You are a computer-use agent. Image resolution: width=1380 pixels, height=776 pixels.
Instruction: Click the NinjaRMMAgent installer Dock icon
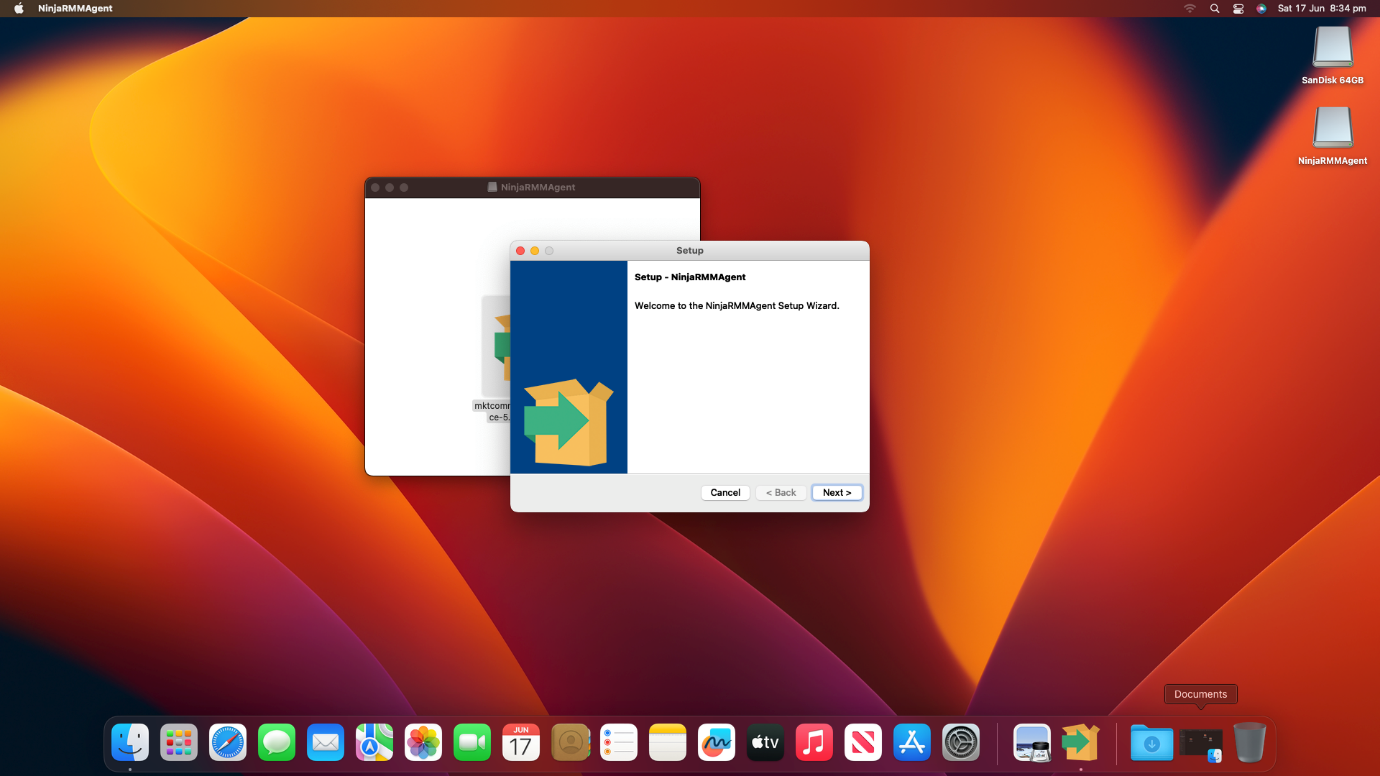pyautogui.click(x=1081, y=743)
